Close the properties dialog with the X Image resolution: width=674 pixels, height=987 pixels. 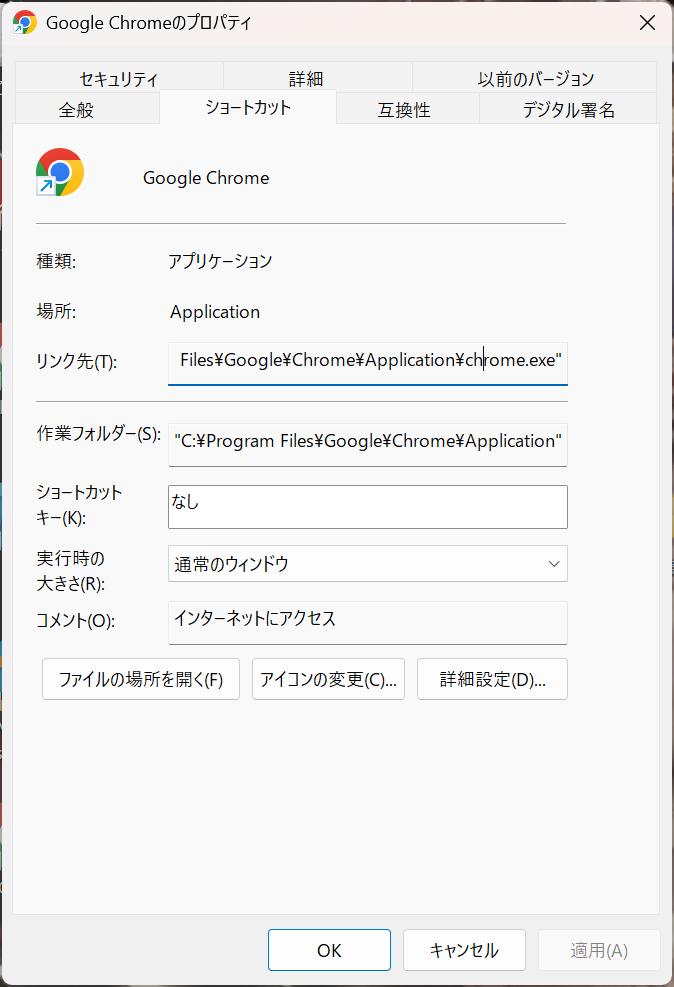pos(648,22)
